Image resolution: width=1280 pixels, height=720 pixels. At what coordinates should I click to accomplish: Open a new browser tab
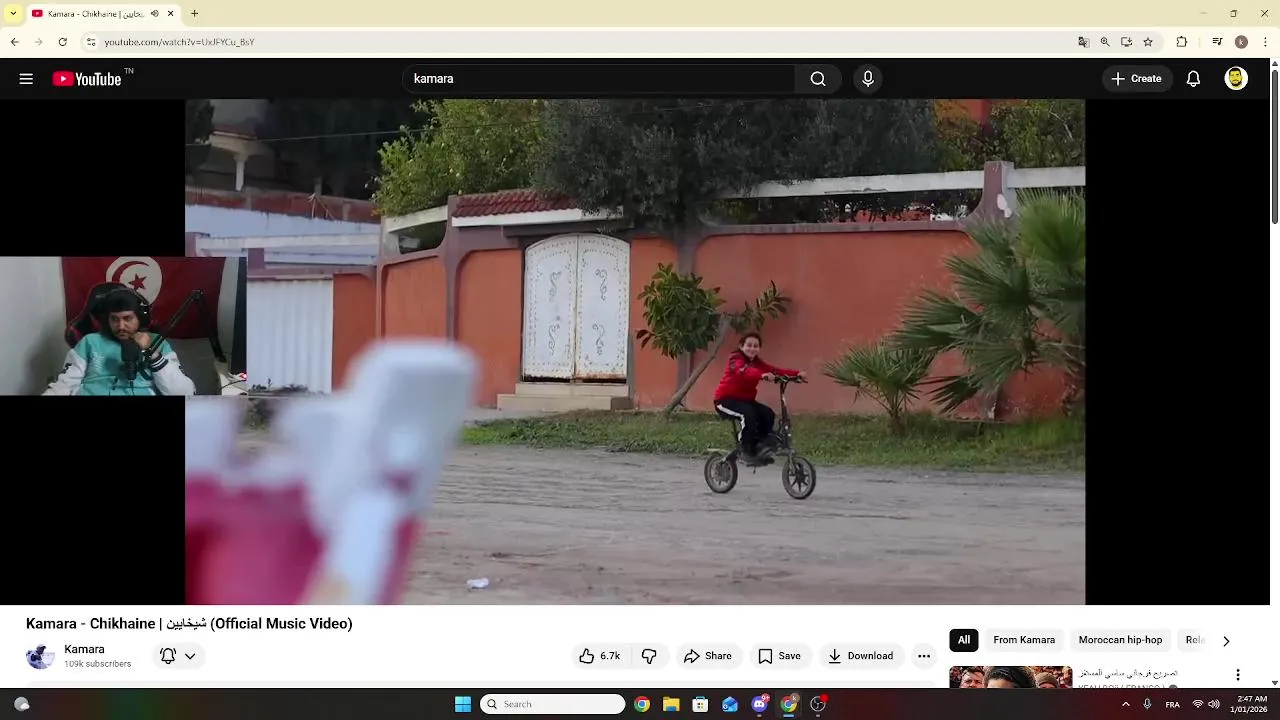(194, 14)
